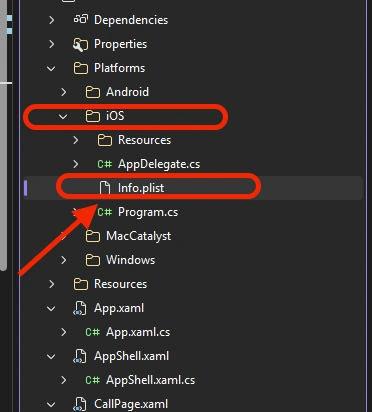
Task: Click the Properties wrench icon
Action: (80, 44)
